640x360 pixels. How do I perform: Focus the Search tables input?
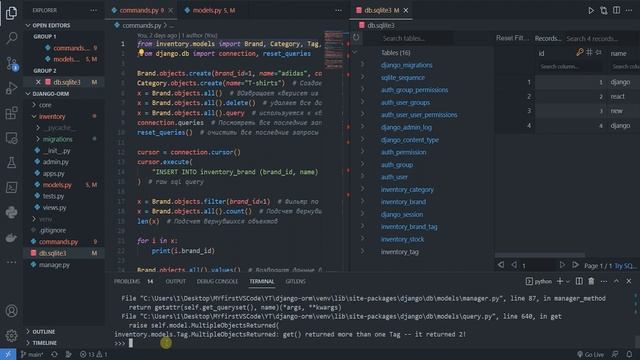point(416,38)
